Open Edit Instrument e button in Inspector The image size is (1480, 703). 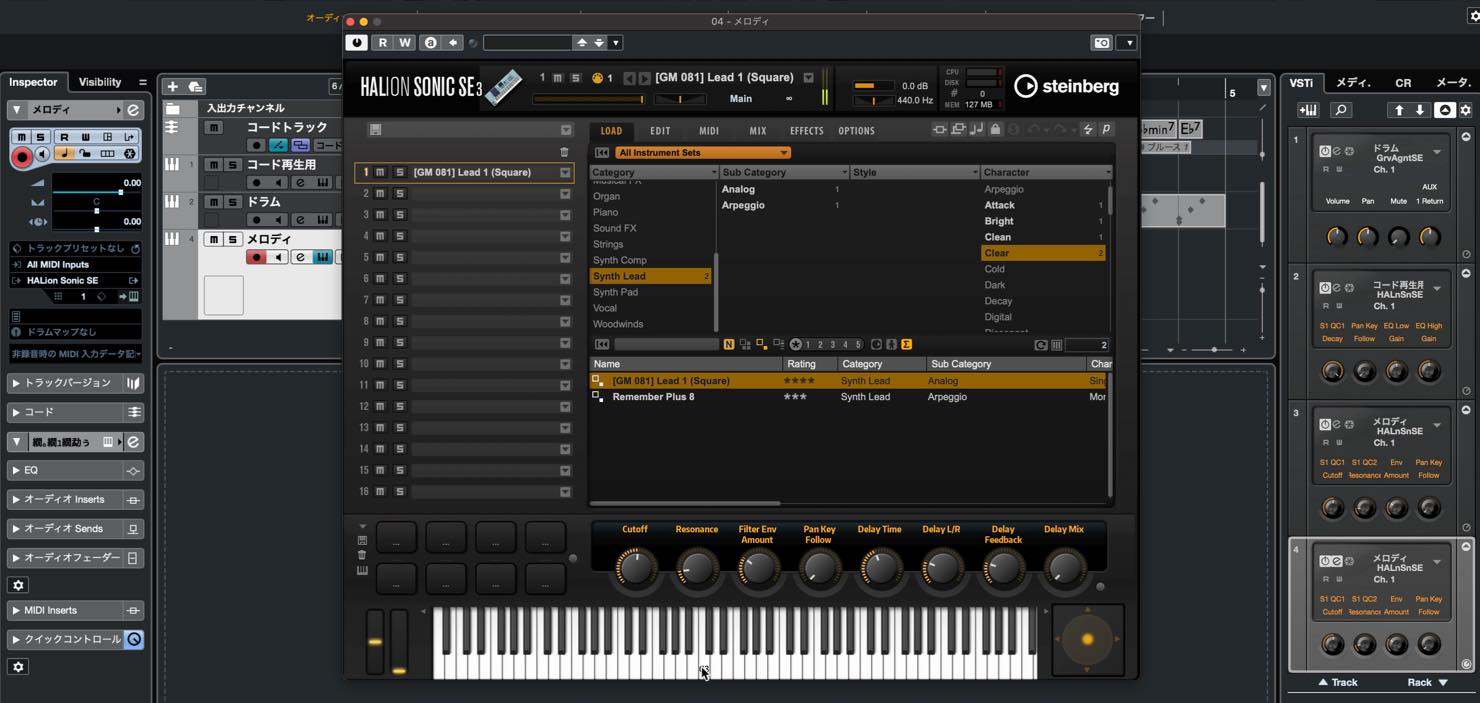point(132,110)
